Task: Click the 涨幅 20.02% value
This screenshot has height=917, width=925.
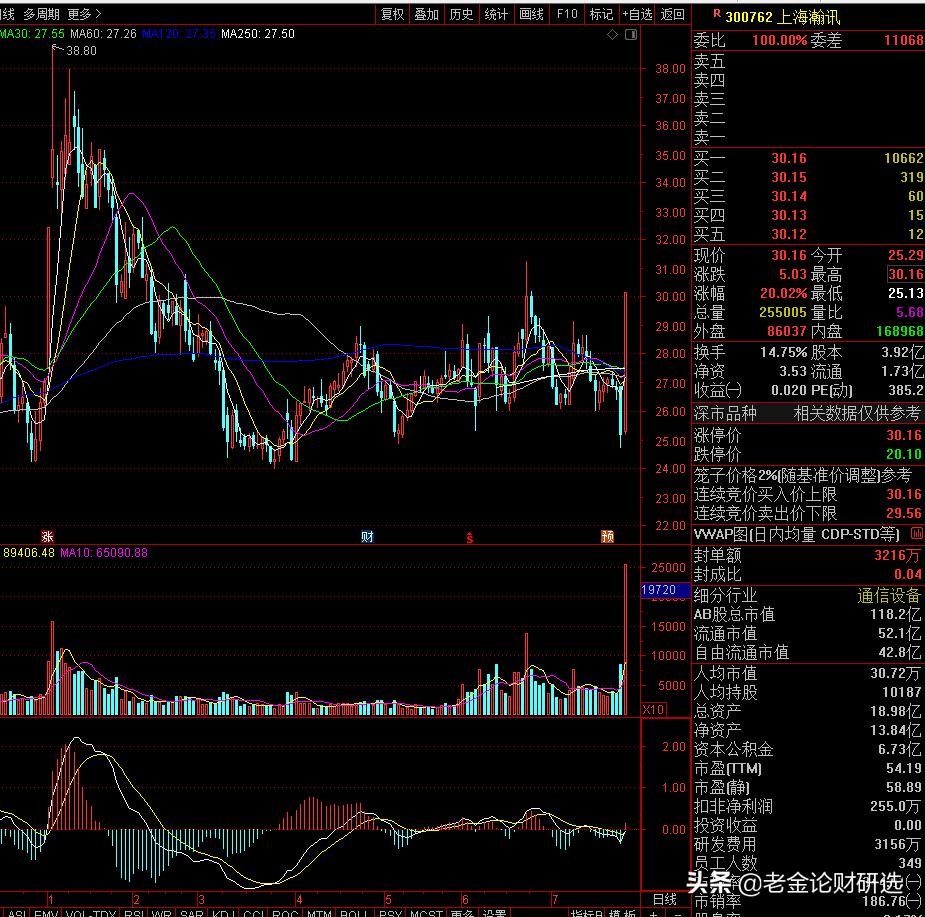Action: (x=783, y=293)
